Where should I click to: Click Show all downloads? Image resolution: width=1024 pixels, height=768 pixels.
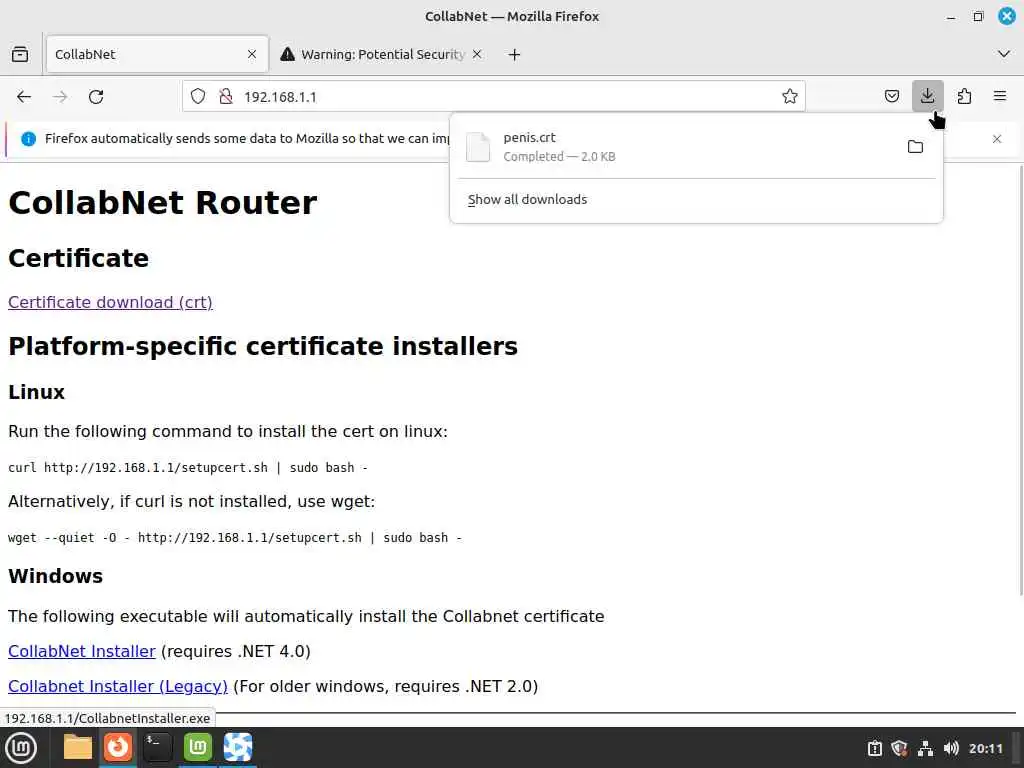(528, 200)
